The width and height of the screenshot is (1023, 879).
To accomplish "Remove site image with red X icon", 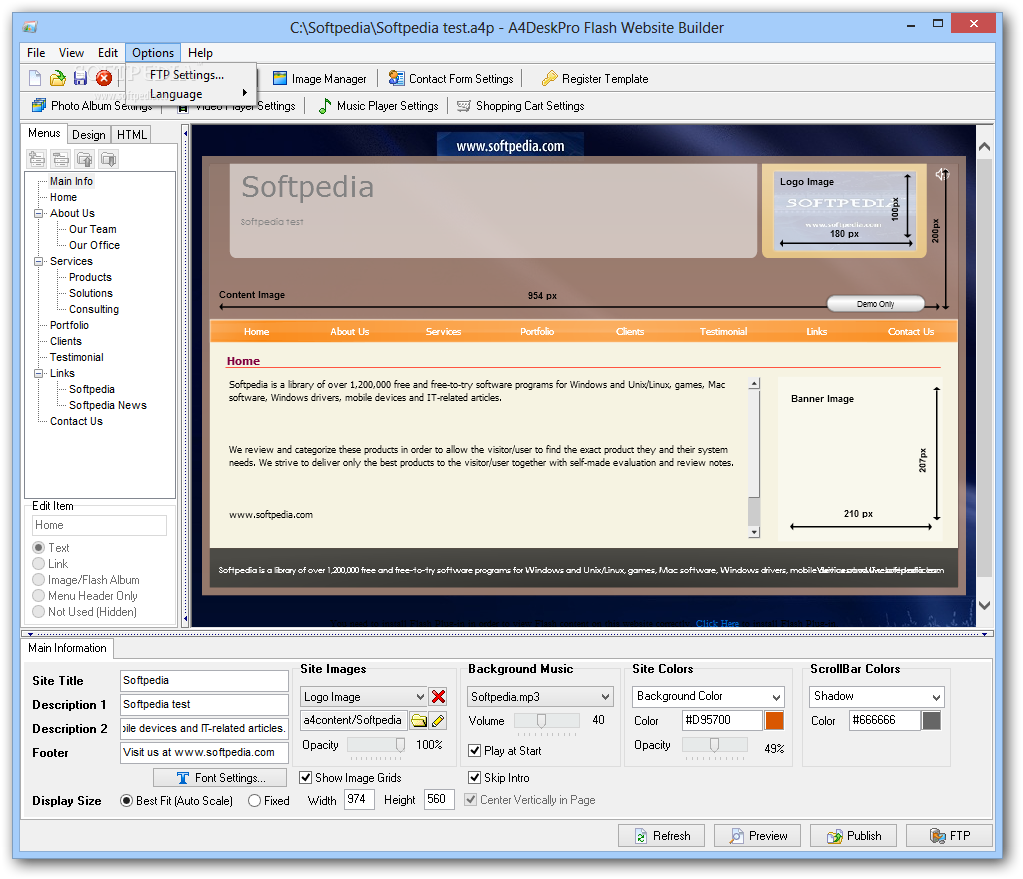I will pyautogui.click(x=438, y=697).
